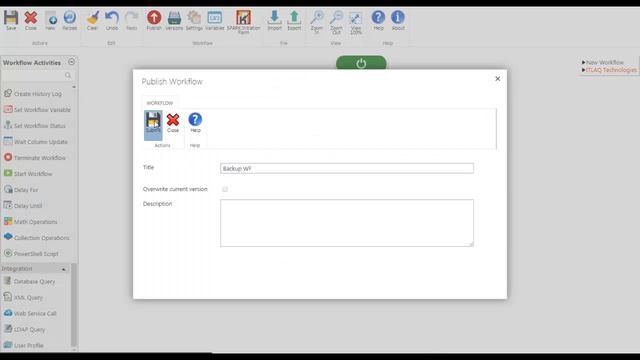The image size is (640, 360).
Task: Click the search magnifier in Workflow Activities
Action: pos(68,76)
